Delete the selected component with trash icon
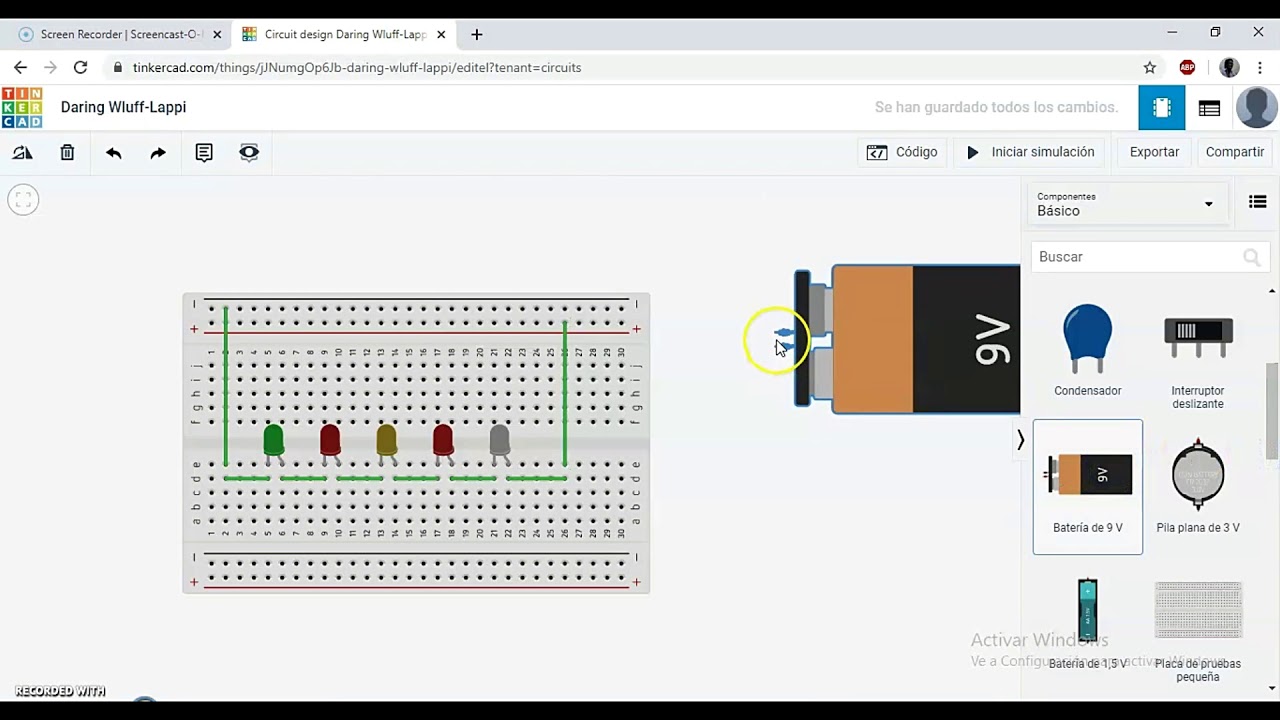Viewport: 1280px width, 720px height. [67, 153]
